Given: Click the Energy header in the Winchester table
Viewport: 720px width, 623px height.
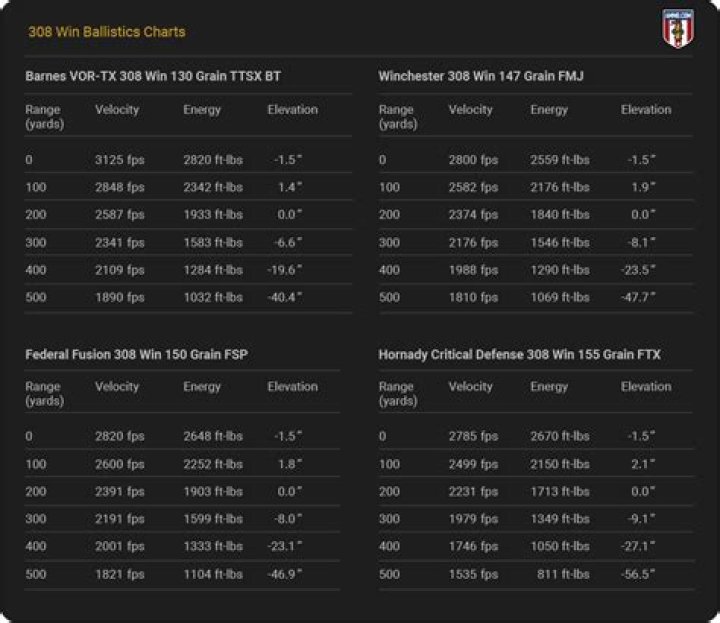Looking at the screenshot, I should (549, 110).
